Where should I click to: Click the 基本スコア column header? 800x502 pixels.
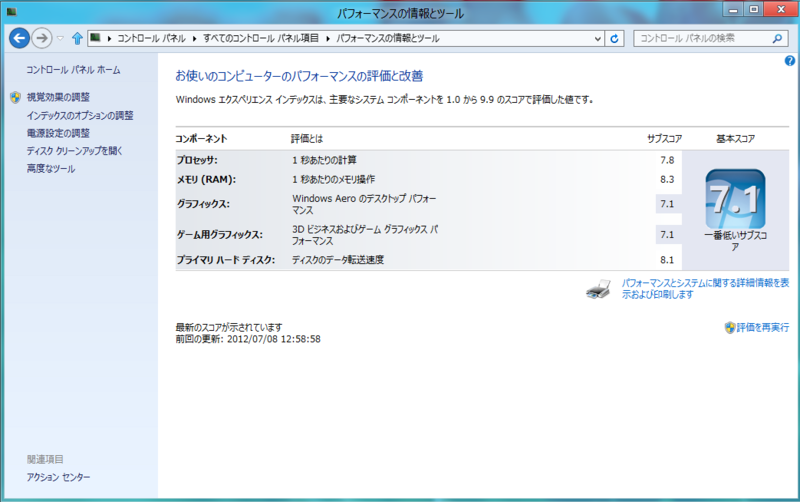(x=735, y=139)
